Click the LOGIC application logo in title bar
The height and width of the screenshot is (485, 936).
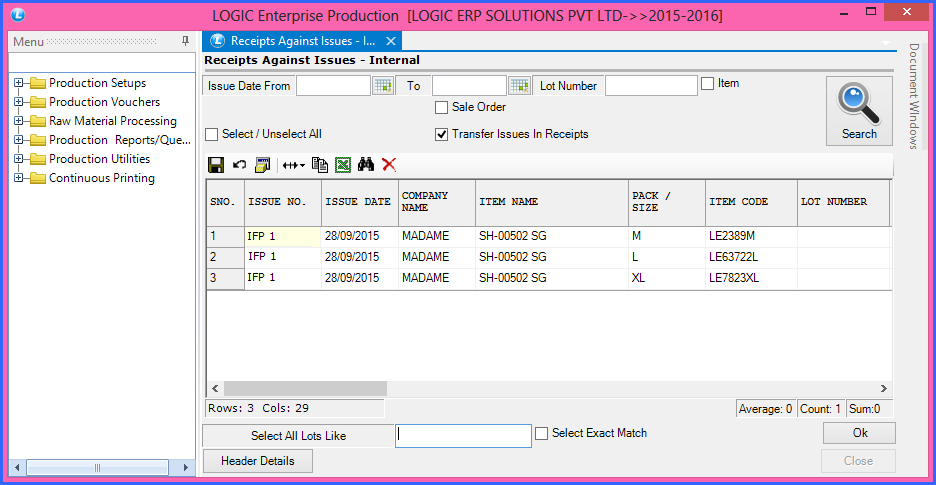click(19, 14)
